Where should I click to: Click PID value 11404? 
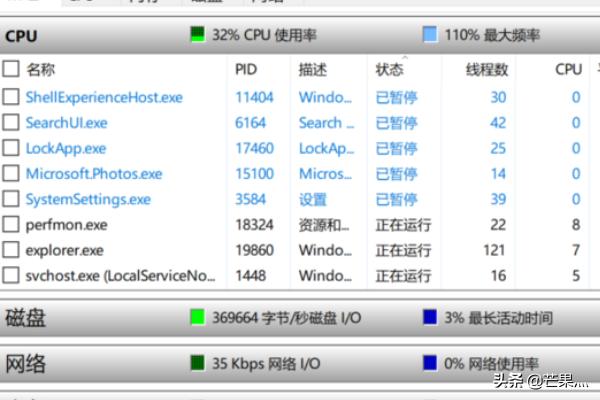254,97
